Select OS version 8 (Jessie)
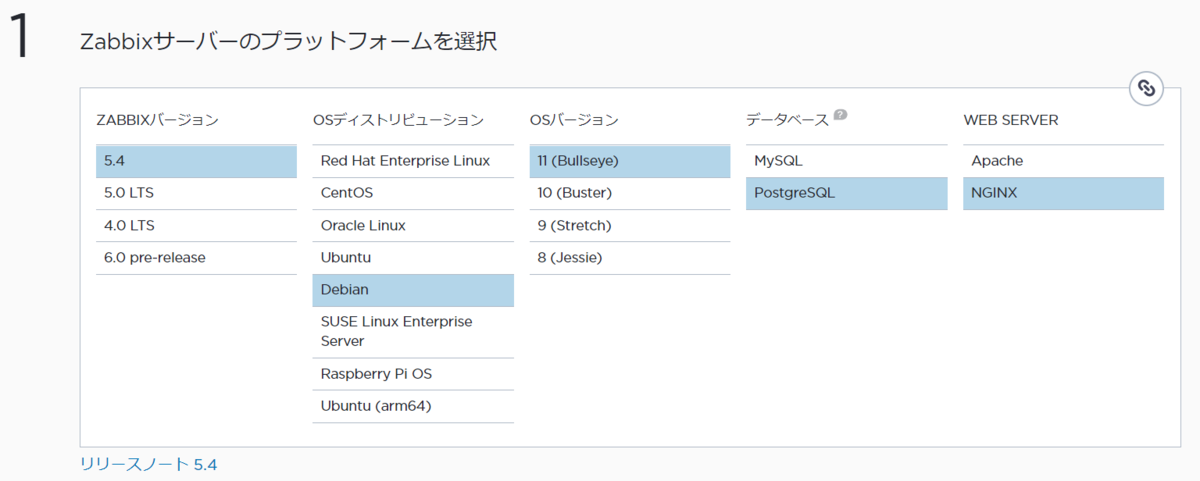The width and height of the screenshot is (1200, 481). [x=630, y=258]
